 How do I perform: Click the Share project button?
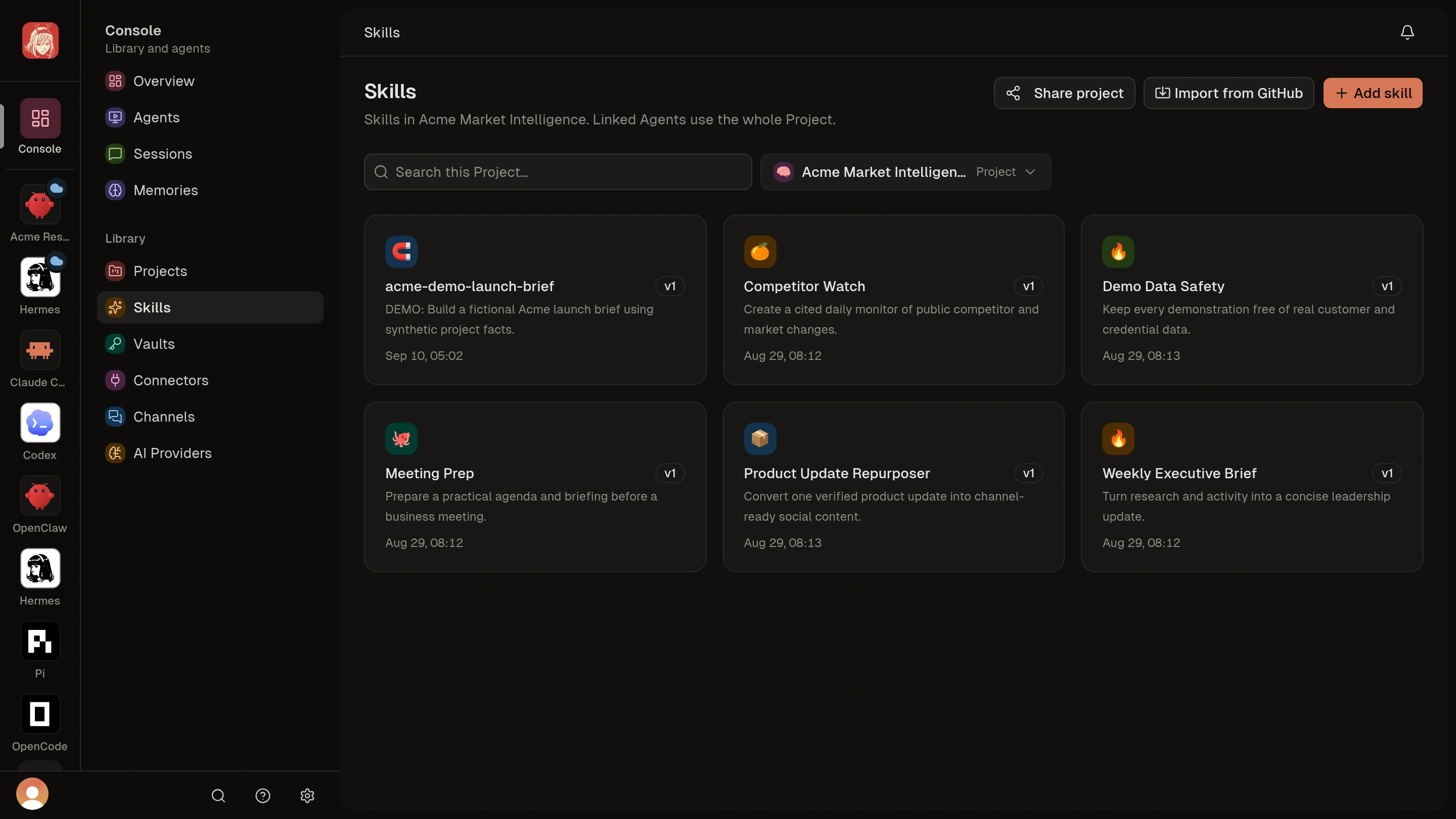coord(1064,93)
